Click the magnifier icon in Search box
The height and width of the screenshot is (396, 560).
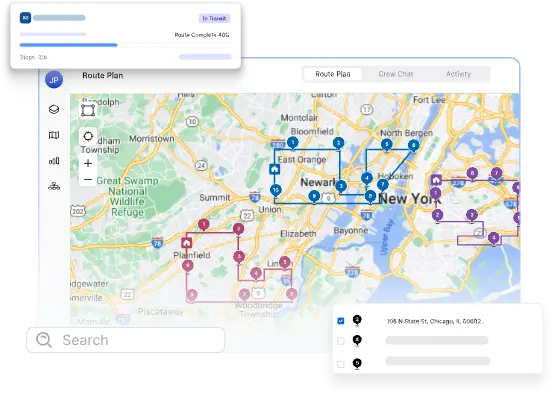[44, 340]
